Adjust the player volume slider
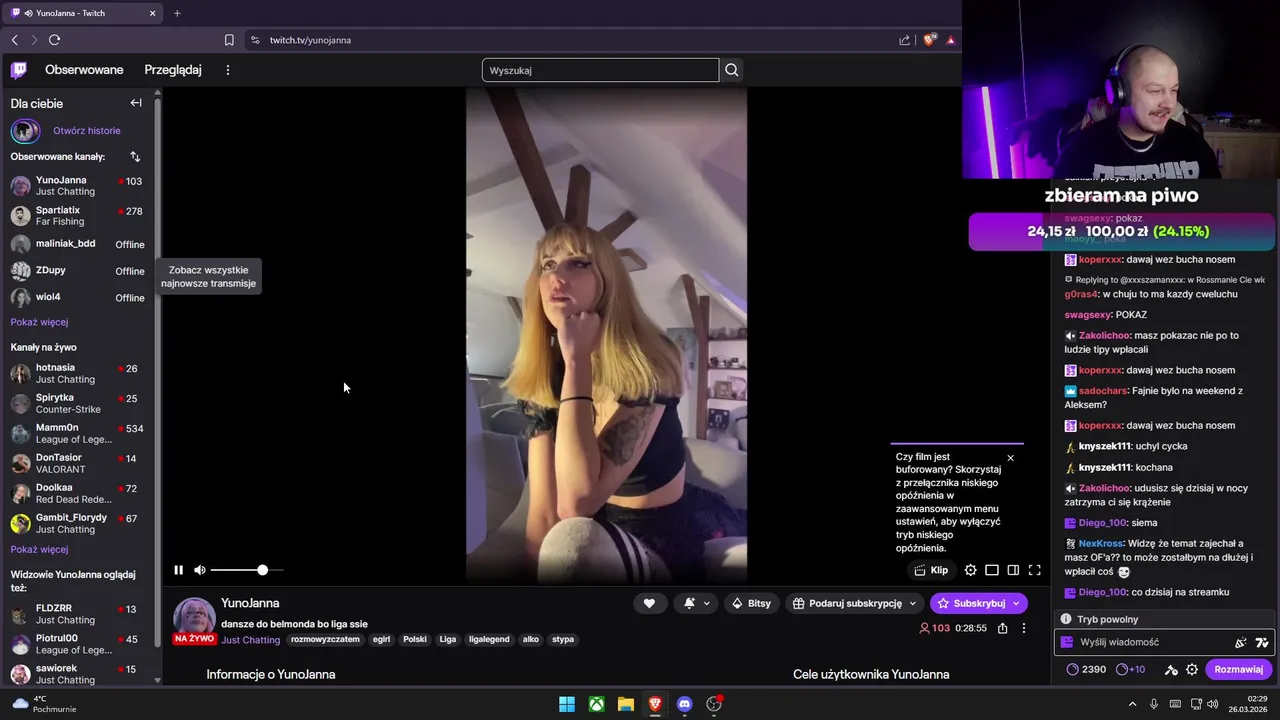The image size is (1280, 720). [246, 570]
